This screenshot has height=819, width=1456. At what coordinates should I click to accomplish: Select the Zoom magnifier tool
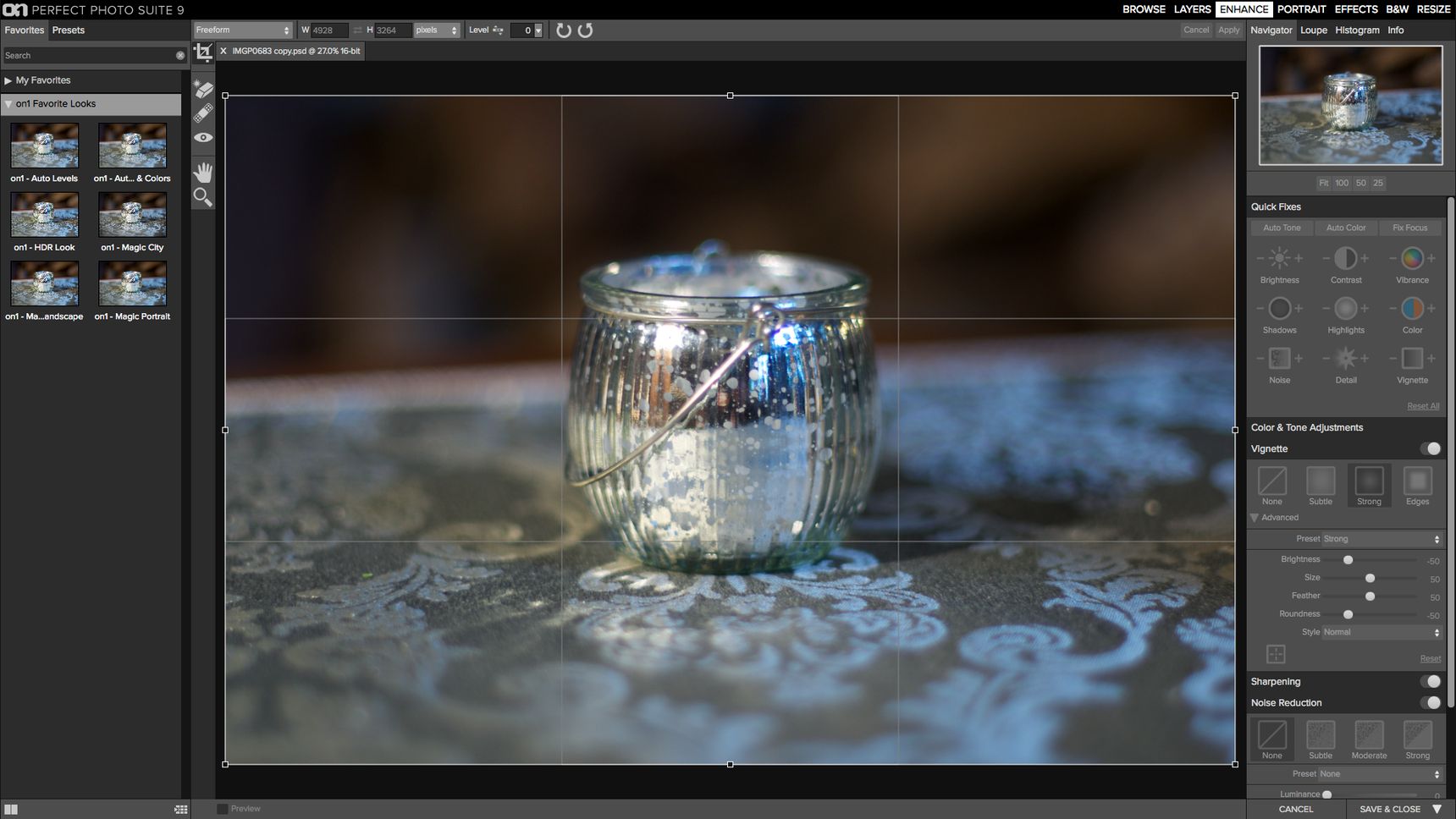[203, 198]
